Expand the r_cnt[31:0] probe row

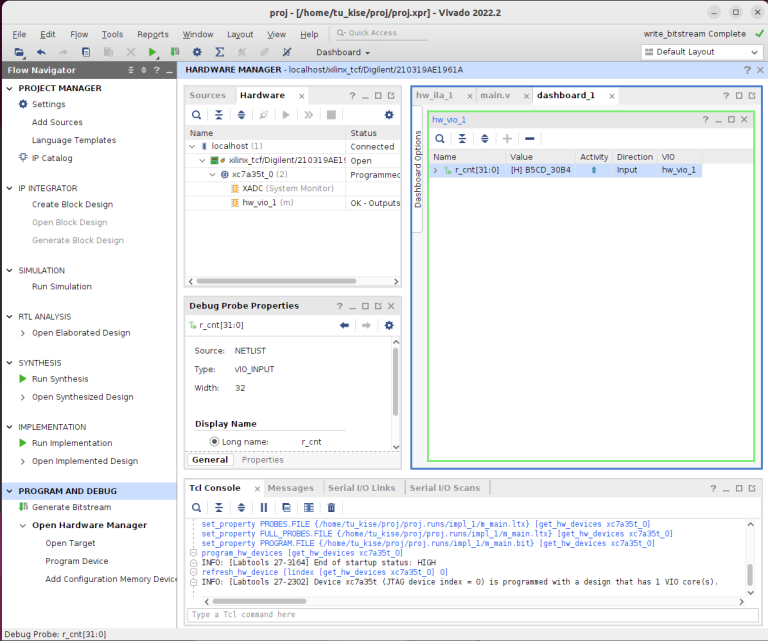point(435,171)
